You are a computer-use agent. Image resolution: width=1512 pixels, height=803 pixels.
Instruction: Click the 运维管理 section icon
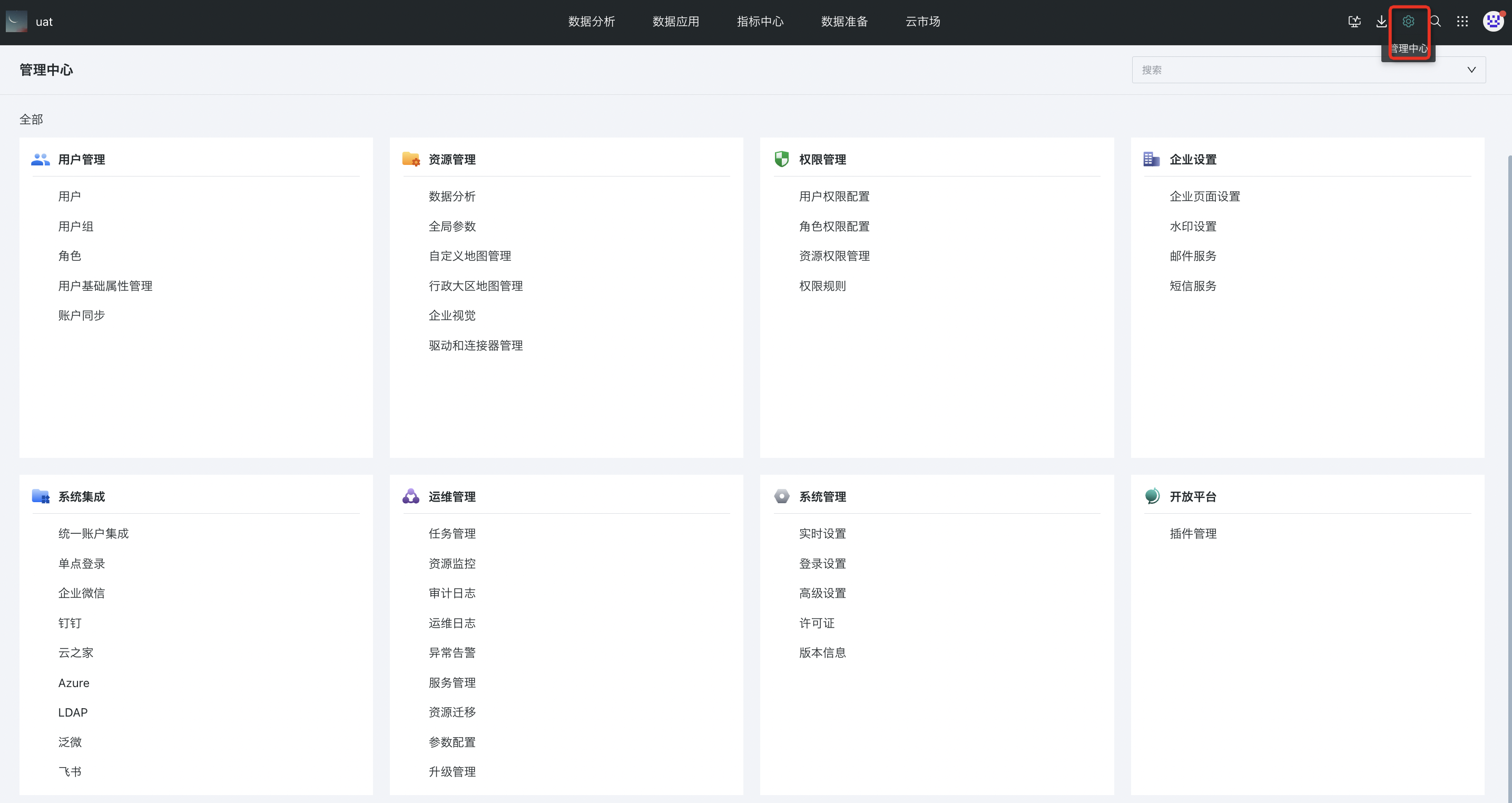tap(410, 496)
